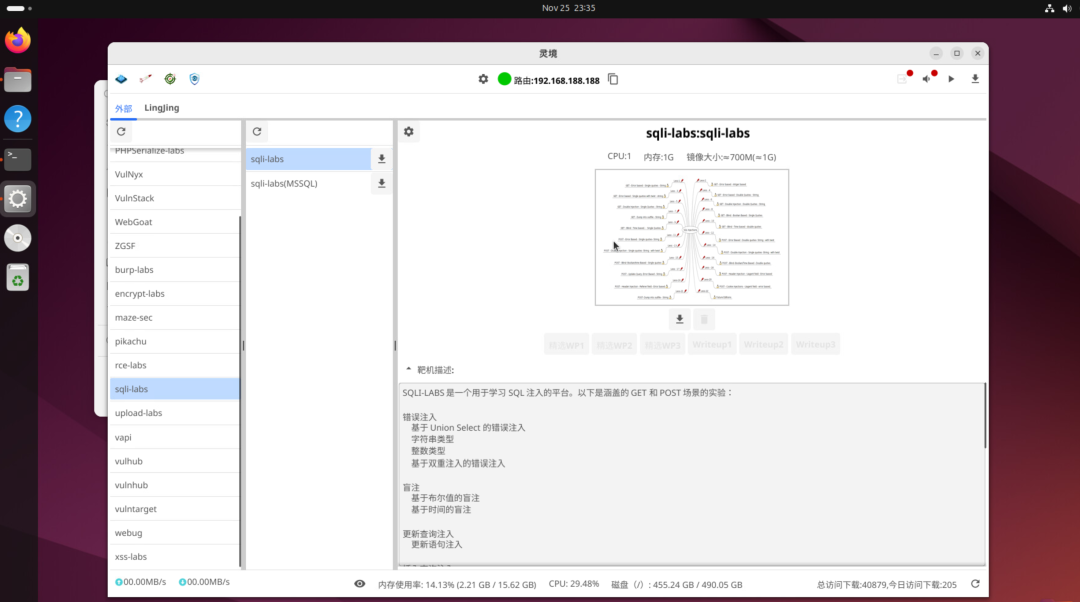
Task: Select PHPSerialize-labs in the category list
Action: point(175,151)
